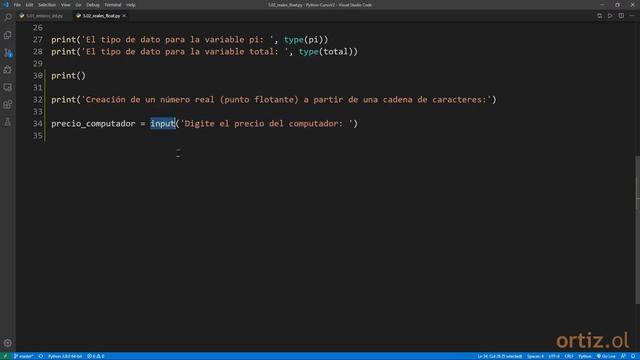Change the UTF-8 file encoding
This screenshot has height=360, width=640.
coord(554,356)
